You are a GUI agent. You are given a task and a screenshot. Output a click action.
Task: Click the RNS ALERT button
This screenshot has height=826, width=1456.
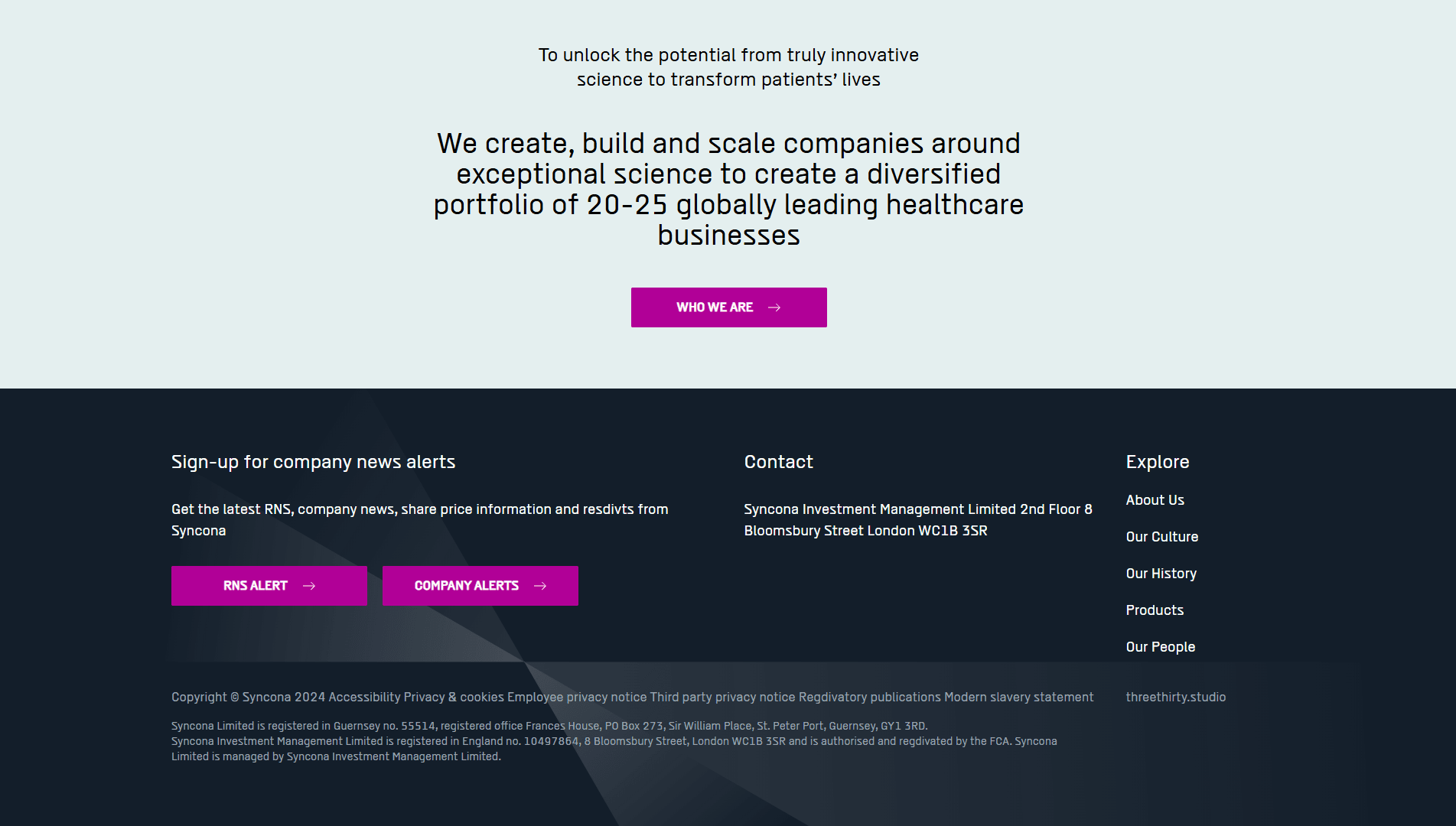pyautogui.click(x=269, y=585)
